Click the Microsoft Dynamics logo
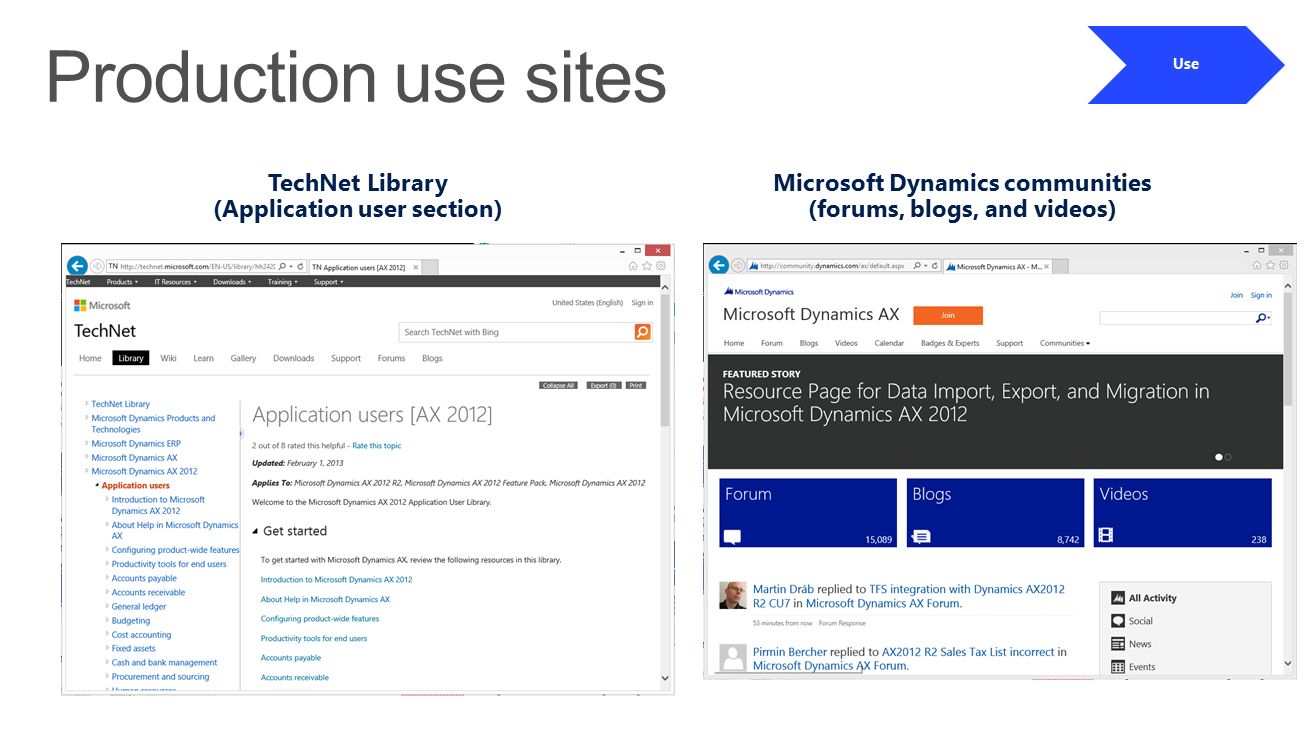1305x734 pixels. point(758,292)
